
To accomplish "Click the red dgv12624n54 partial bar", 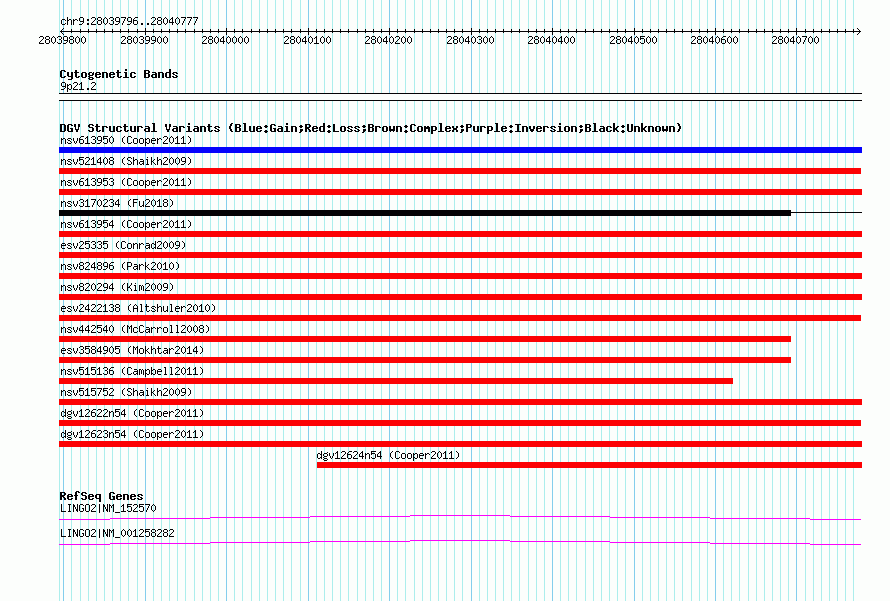I will (589, 465).
